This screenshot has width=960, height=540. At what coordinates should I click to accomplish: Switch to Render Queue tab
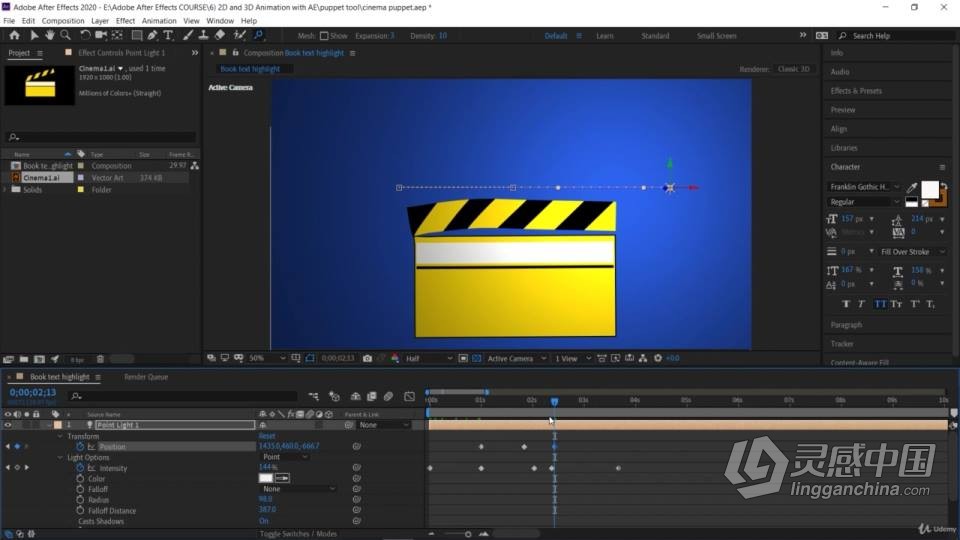(x=146, y=377)
